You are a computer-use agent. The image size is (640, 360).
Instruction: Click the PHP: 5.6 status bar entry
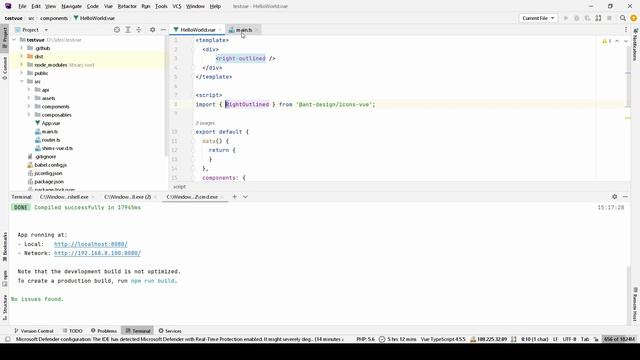point(365,339)
